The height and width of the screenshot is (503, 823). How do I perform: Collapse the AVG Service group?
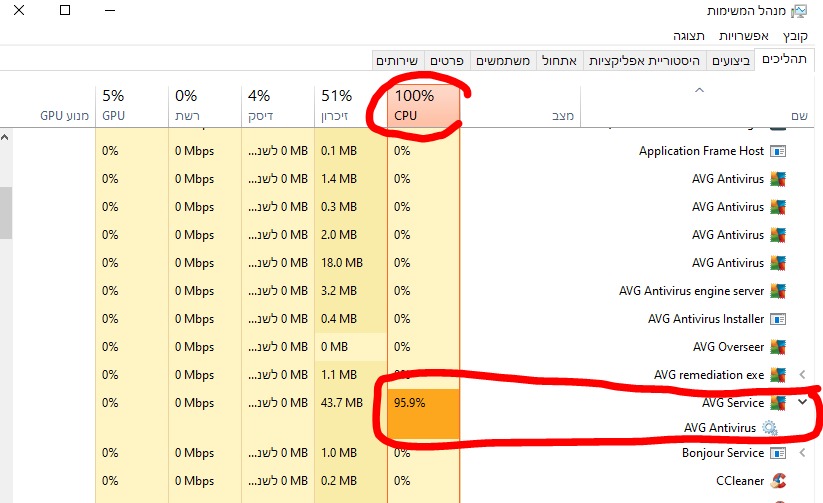(x=803, y=402)
